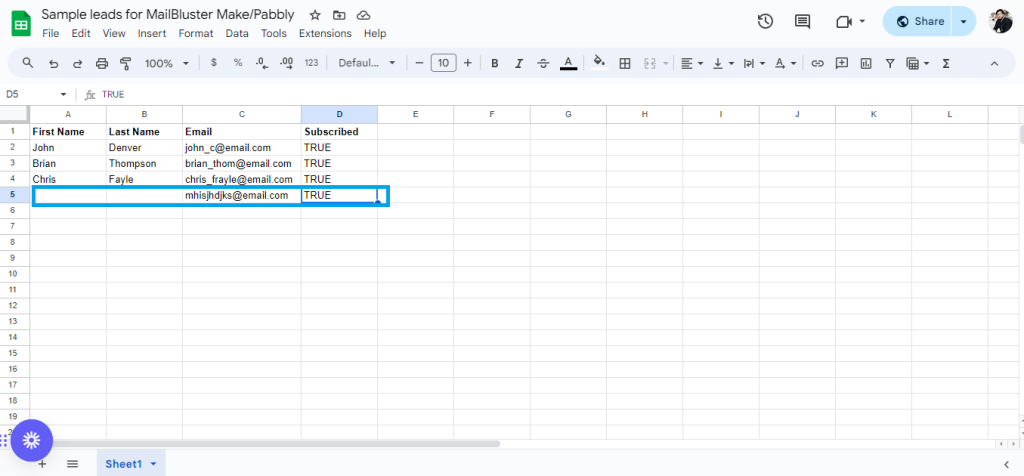Viewport: 1024px width, 476px height.
Task: Open the Insert menu
Action: coord(152,33)
